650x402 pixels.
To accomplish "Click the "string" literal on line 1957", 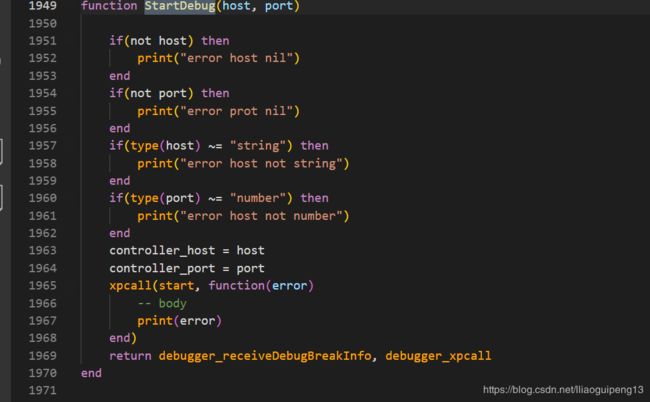I will (257, 145).
